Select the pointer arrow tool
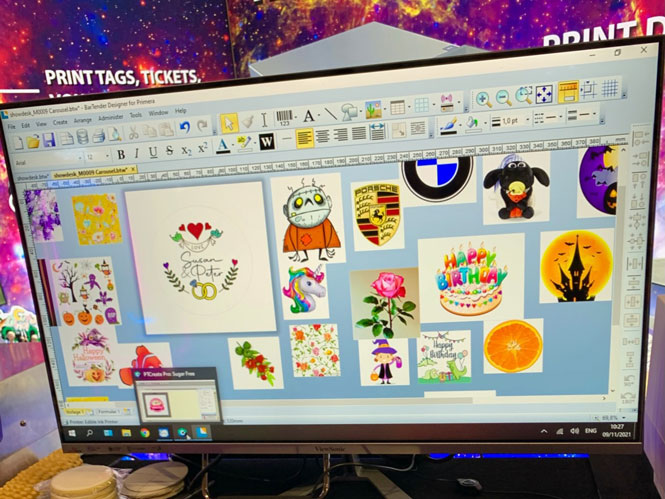This screenshot has width=665, height=499. coord(229,123)
